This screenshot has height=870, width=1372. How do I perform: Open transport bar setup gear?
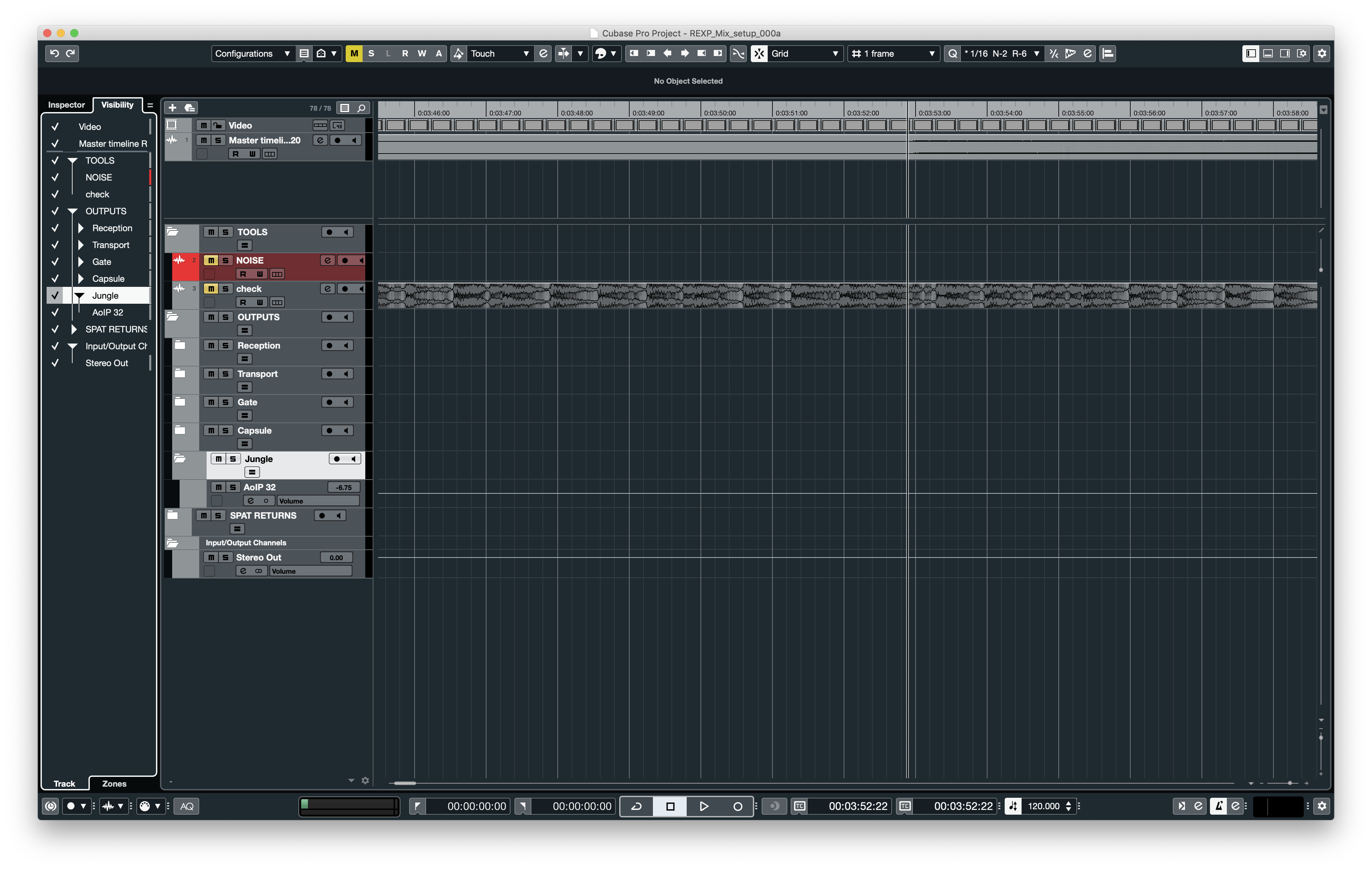[x=1322, y=806]
